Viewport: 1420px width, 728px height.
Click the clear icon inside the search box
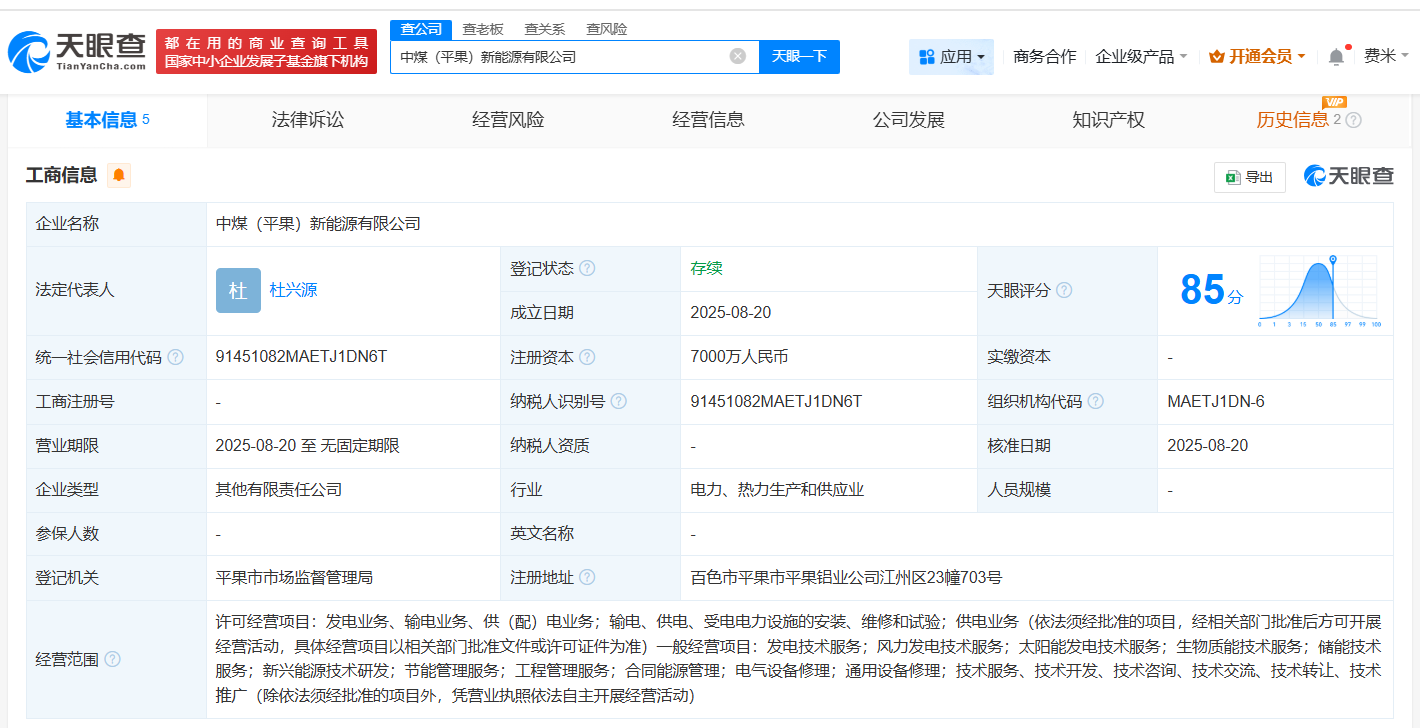(x=738, y=57)
